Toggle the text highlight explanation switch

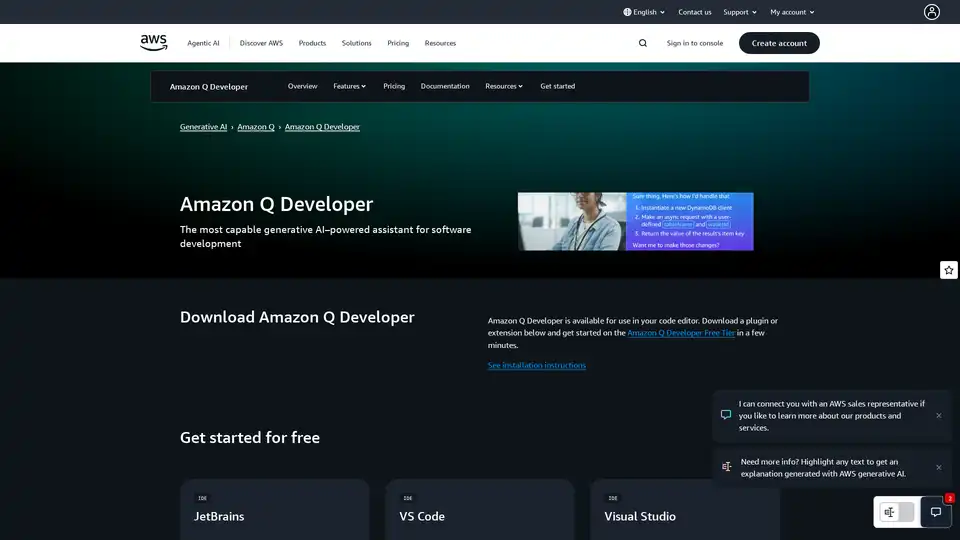coord(897,512)
